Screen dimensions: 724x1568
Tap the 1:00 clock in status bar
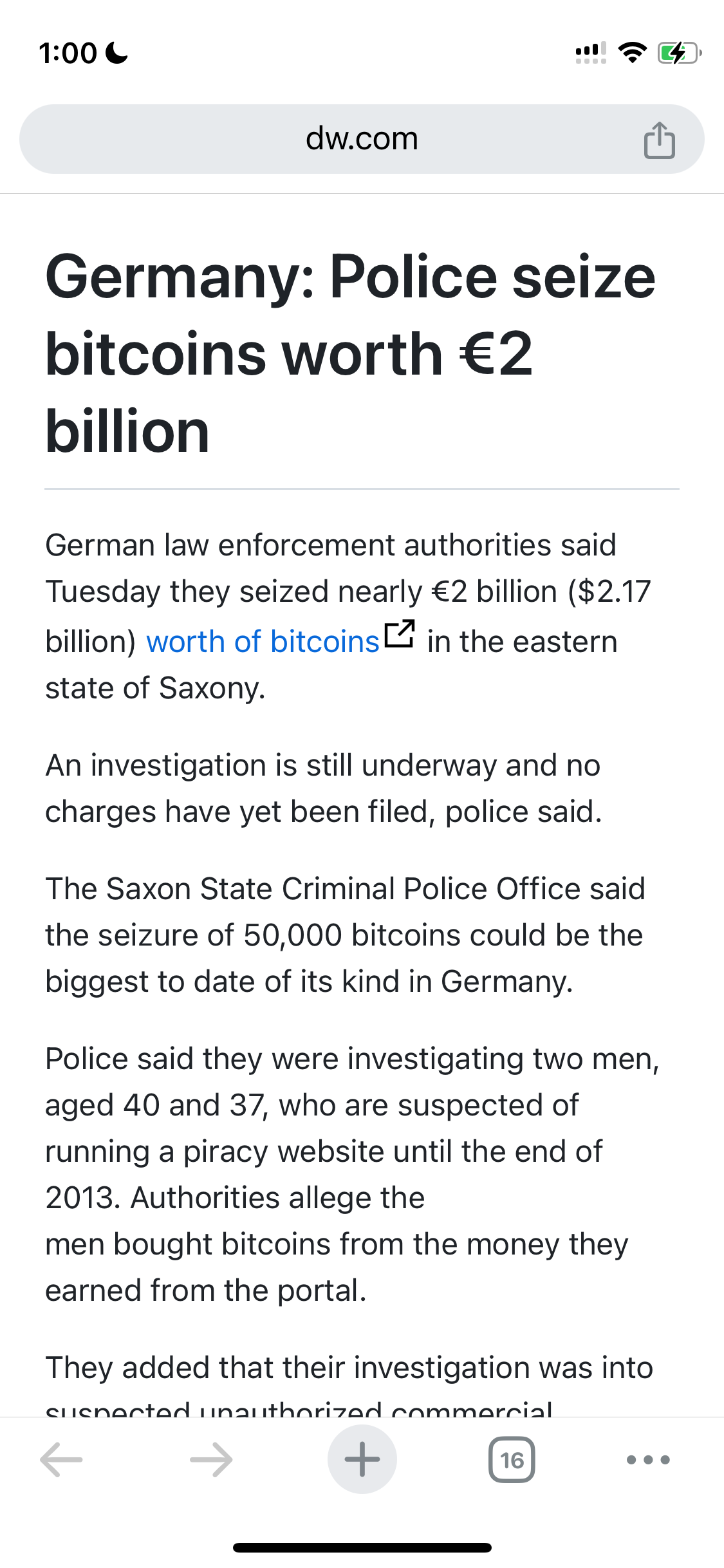68,53
